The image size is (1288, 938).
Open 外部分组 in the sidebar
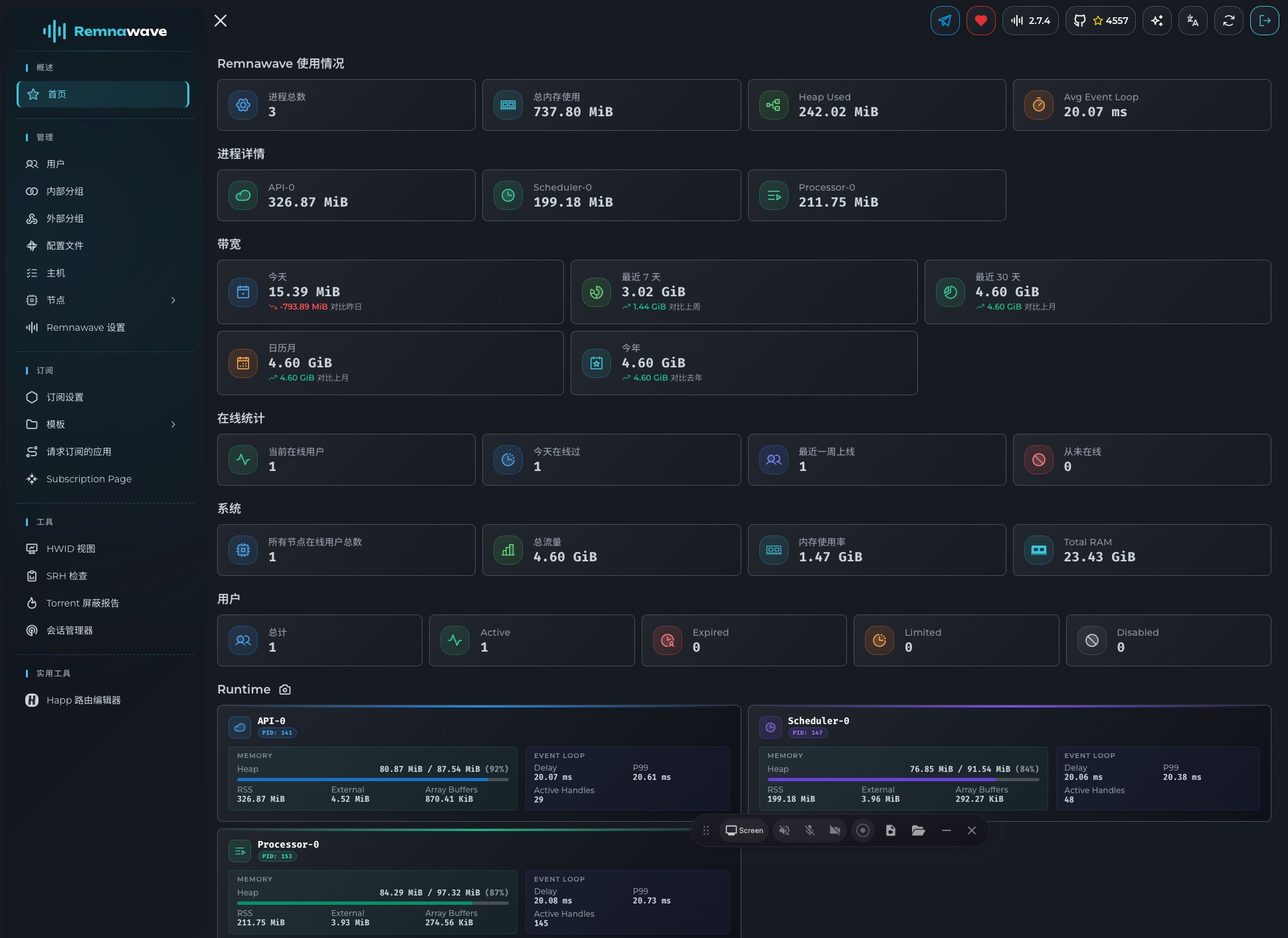[x=103, y=219]
